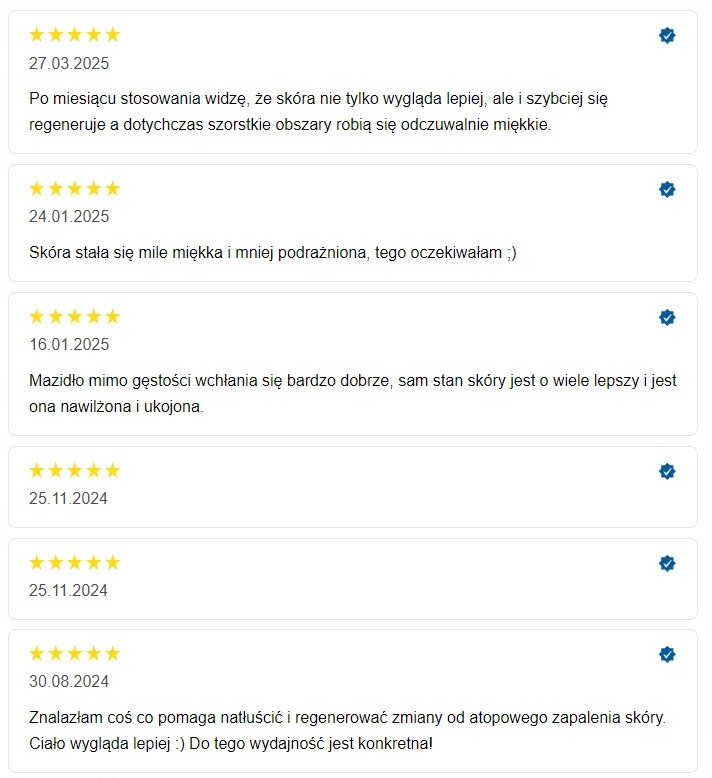This screenshot has width=712, height=778.
Task: Click the verified badge on the 30.08.2024 review
Action: click(667, 654)
